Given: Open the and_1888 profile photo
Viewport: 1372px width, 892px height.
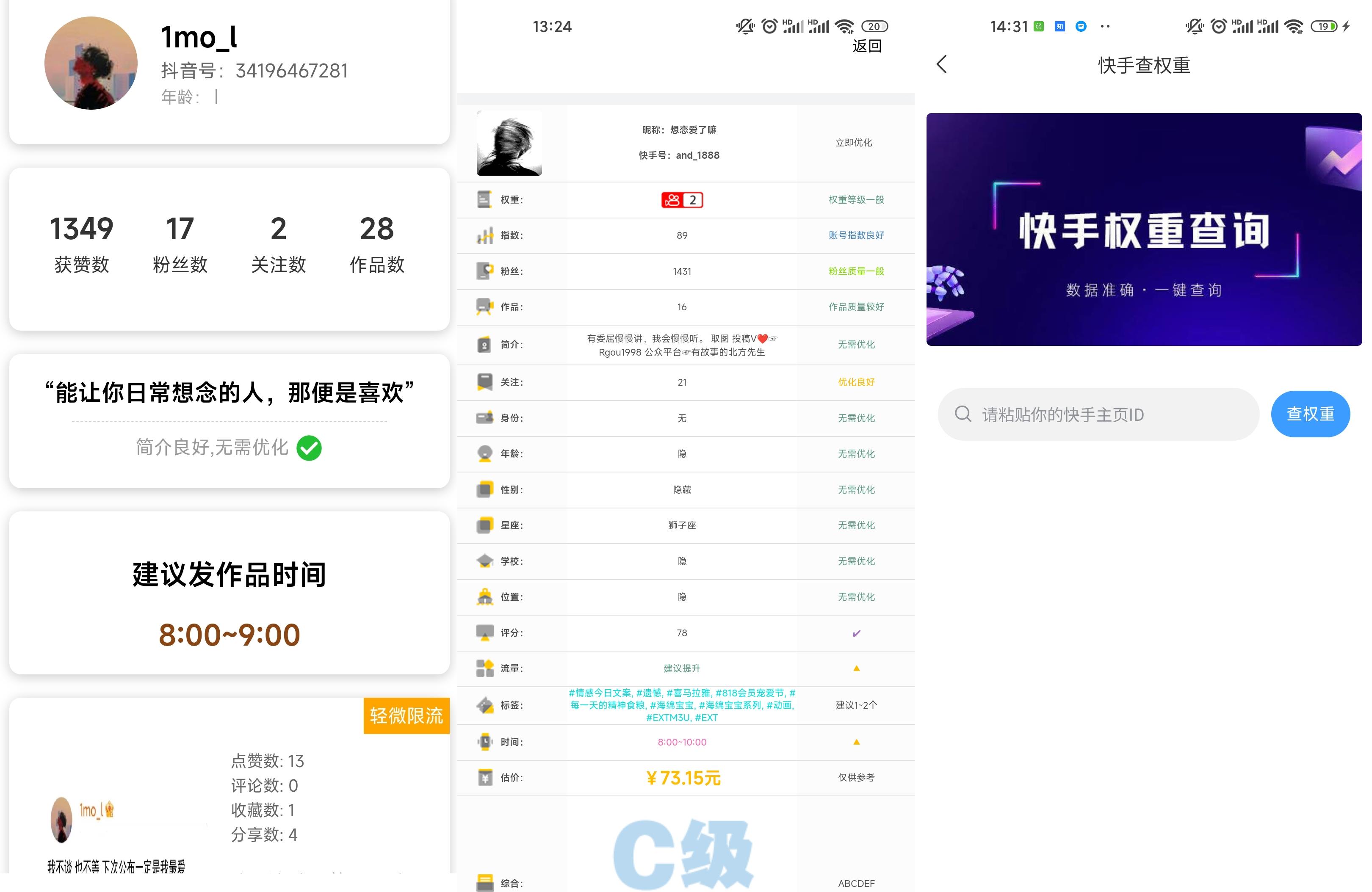Looking at the screenshot, I should coord(509,144).
